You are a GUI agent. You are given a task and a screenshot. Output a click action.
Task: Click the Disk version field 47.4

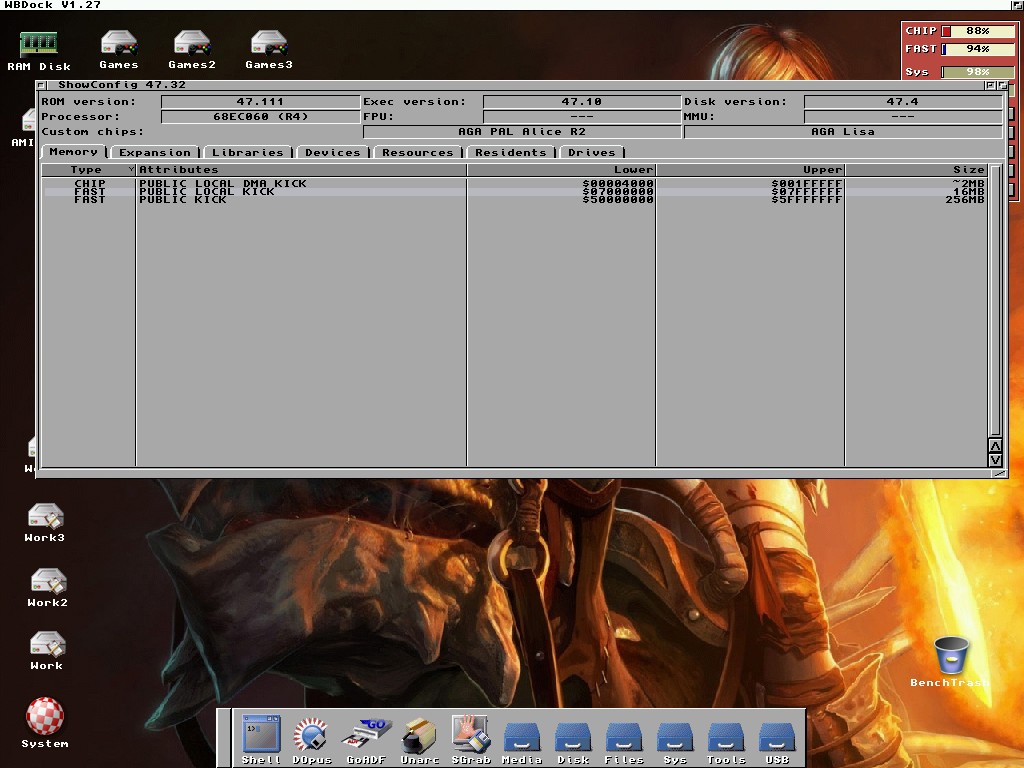903,102
